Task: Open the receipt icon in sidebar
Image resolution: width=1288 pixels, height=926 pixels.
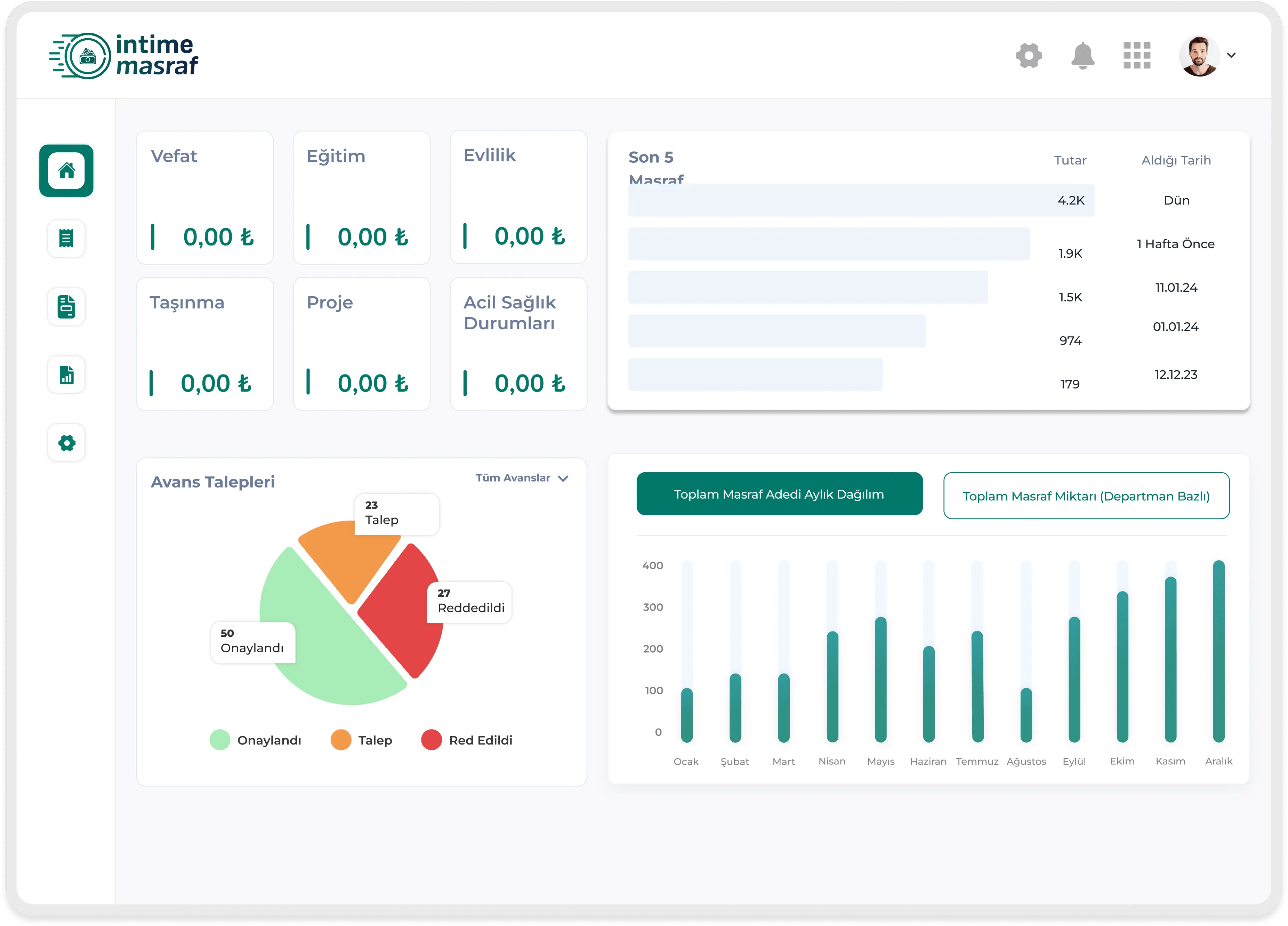Action: (66, 239)
